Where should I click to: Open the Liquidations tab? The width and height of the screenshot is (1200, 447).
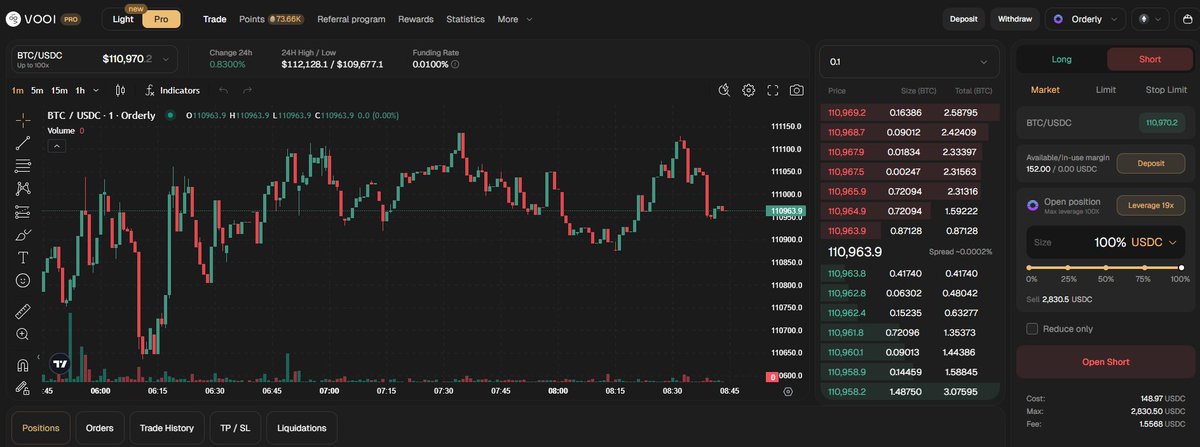(302, 428)
